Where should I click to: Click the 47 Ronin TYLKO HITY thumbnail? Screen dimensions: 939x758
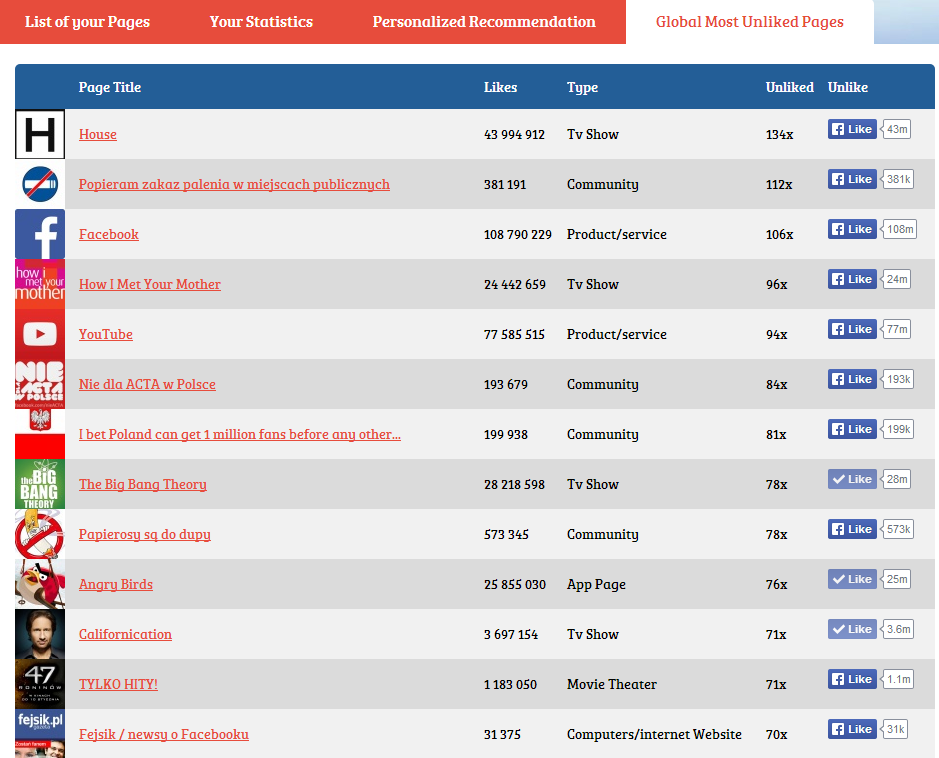pyautogui.click(x=40, y=684)
